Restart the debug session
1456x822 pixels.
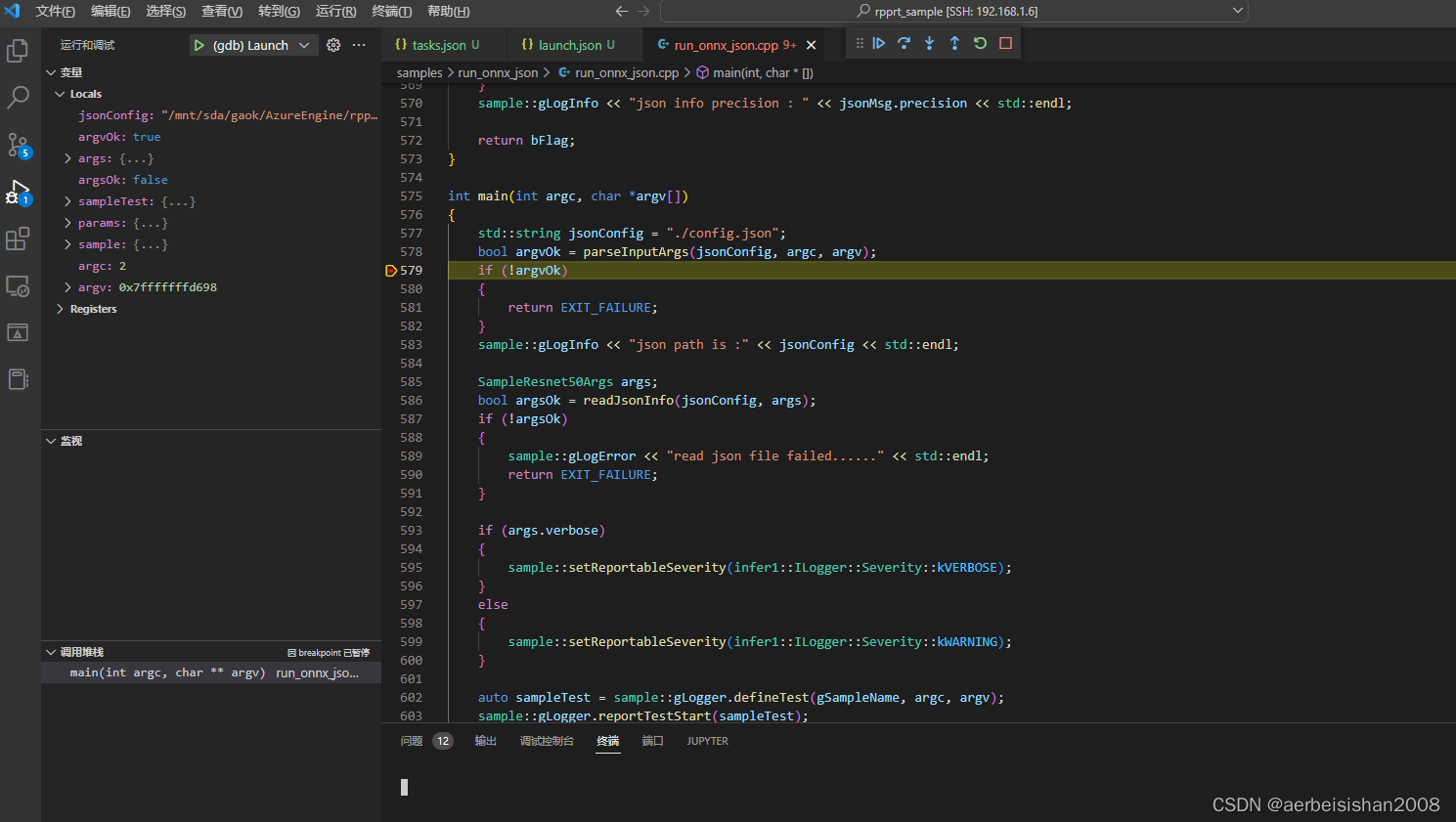pyautogui.click(x=978, y=43)
